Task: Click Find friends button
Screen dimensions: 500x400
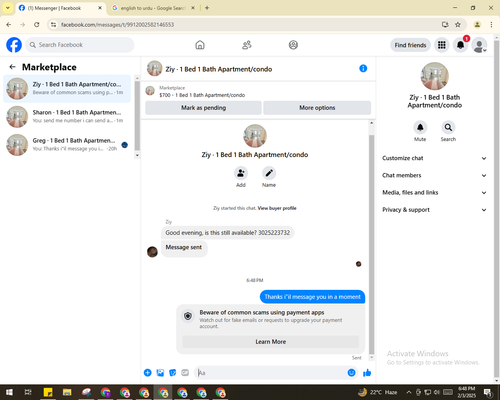Action: [410, 45]
